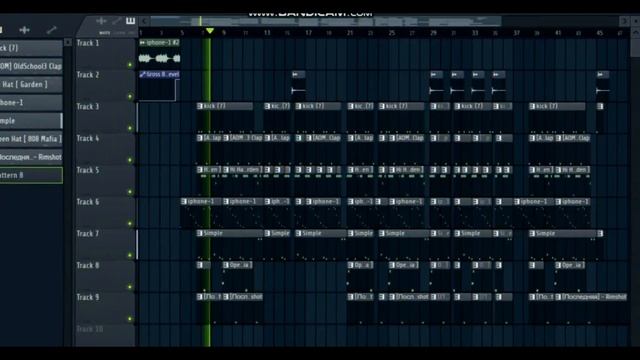Click bar 25 on the timeline ruler
The image size is (640, 360).
(x=392, y=33)
